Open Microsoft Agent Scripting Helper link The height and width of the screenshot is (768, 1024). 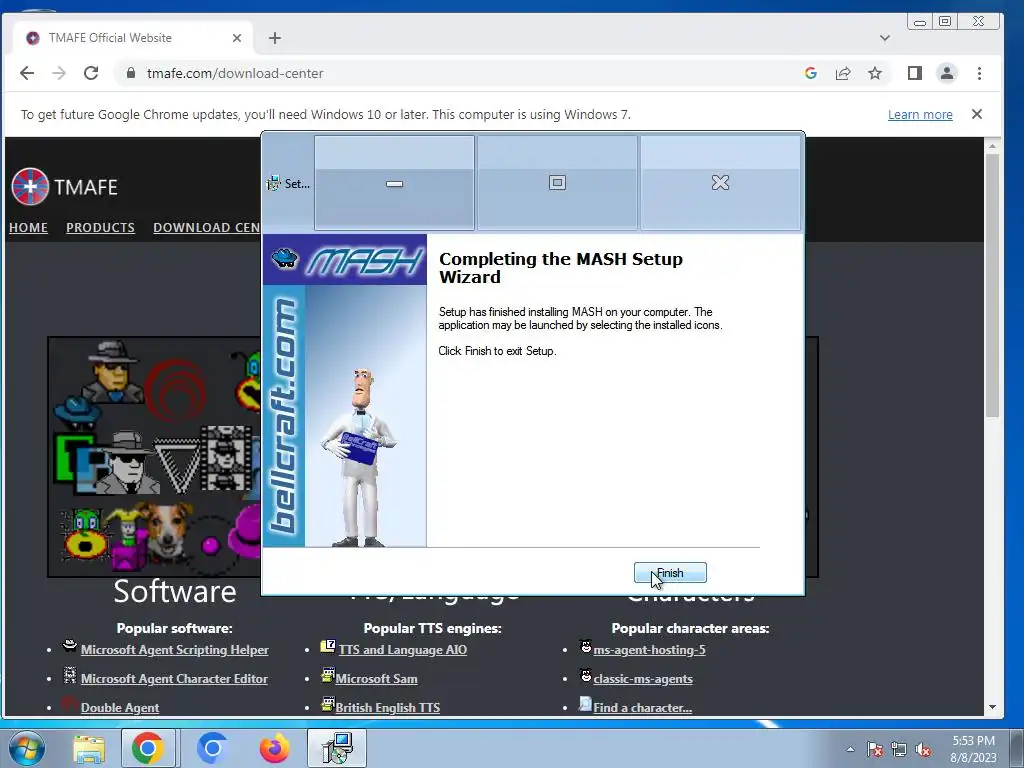tap(174, 650)
